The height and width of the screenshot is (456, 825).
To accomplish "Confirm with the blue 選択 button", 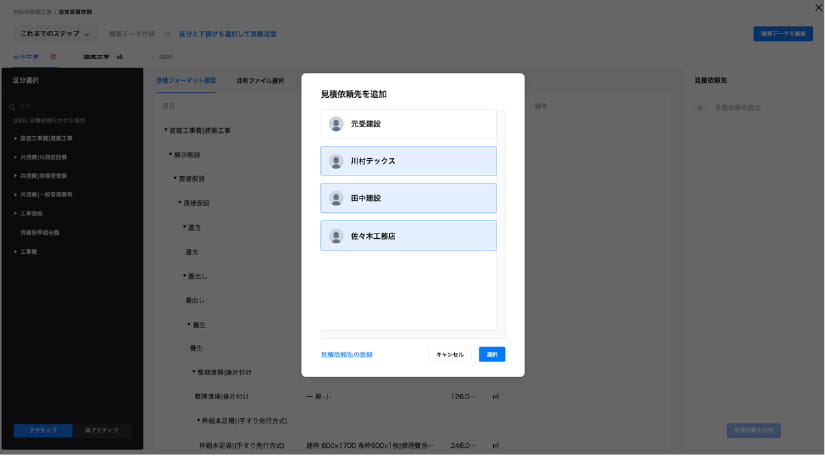I will 492,354.
